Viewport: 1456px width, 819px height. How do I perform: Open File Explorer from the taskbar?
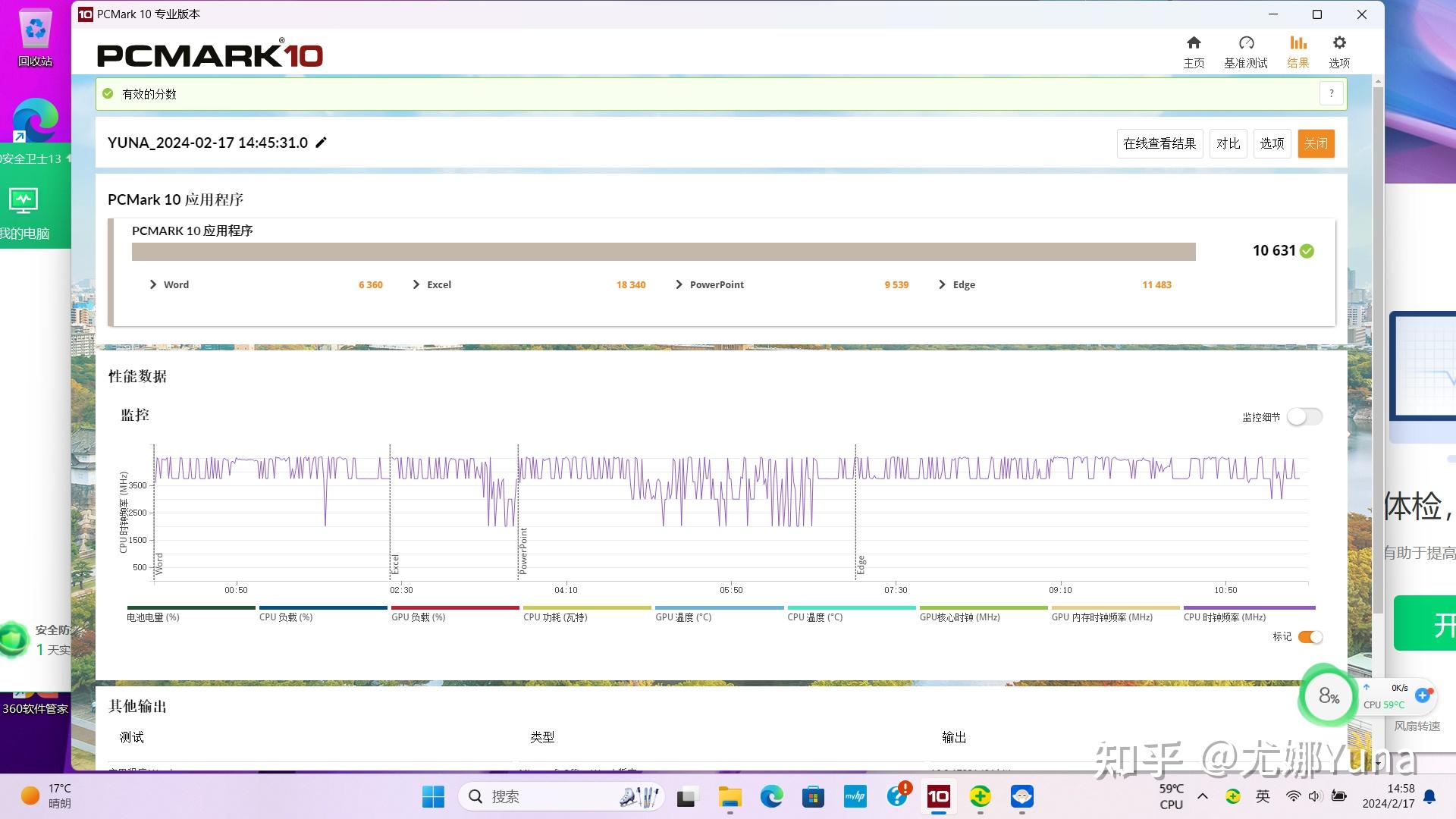(730, 796)
